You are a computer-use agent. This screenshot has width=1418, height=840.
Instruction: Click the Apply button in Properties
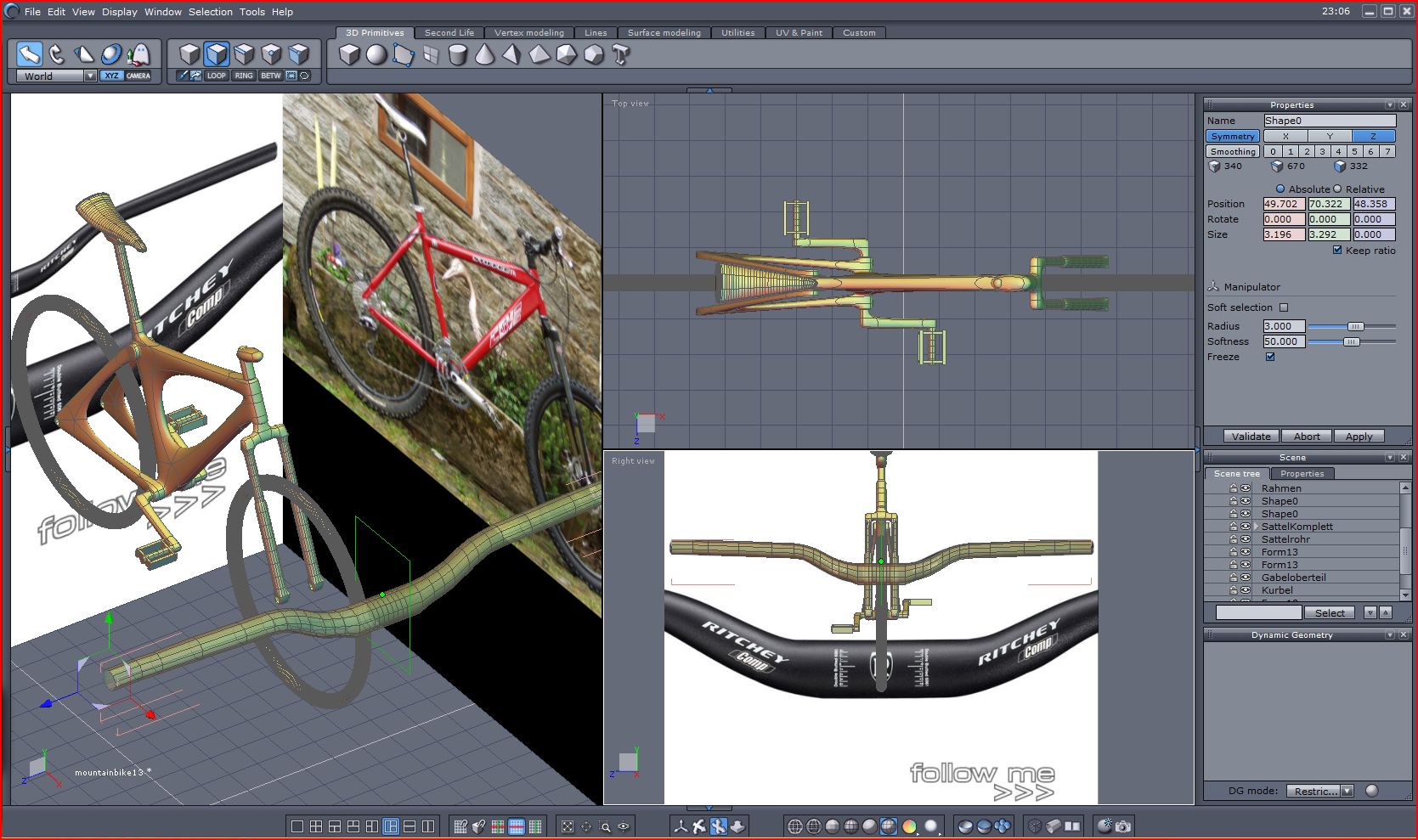(1359, 437)
